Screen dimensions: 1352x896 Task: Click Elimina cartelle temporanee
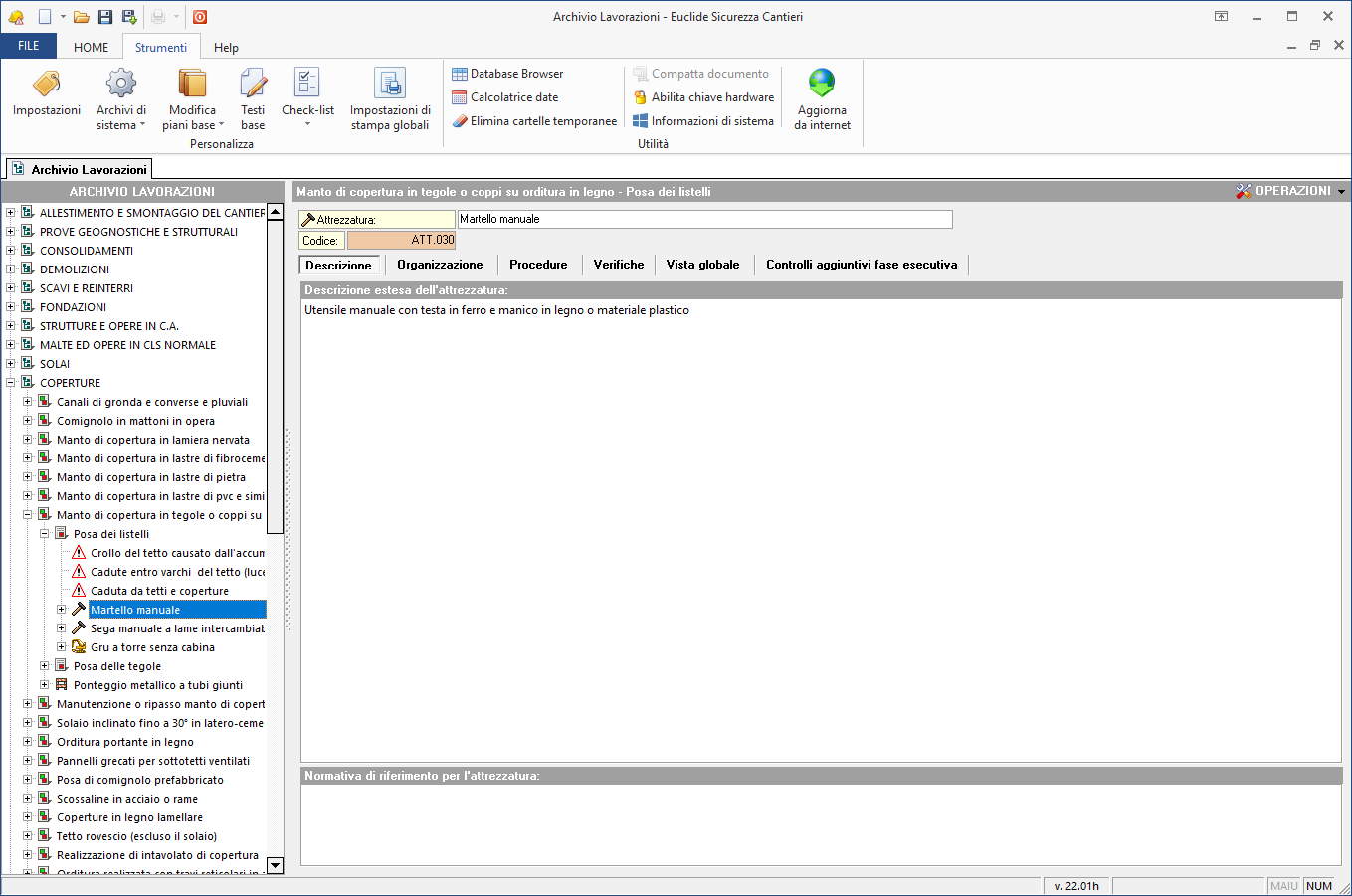pyautogui.click(x=534, y=121)
